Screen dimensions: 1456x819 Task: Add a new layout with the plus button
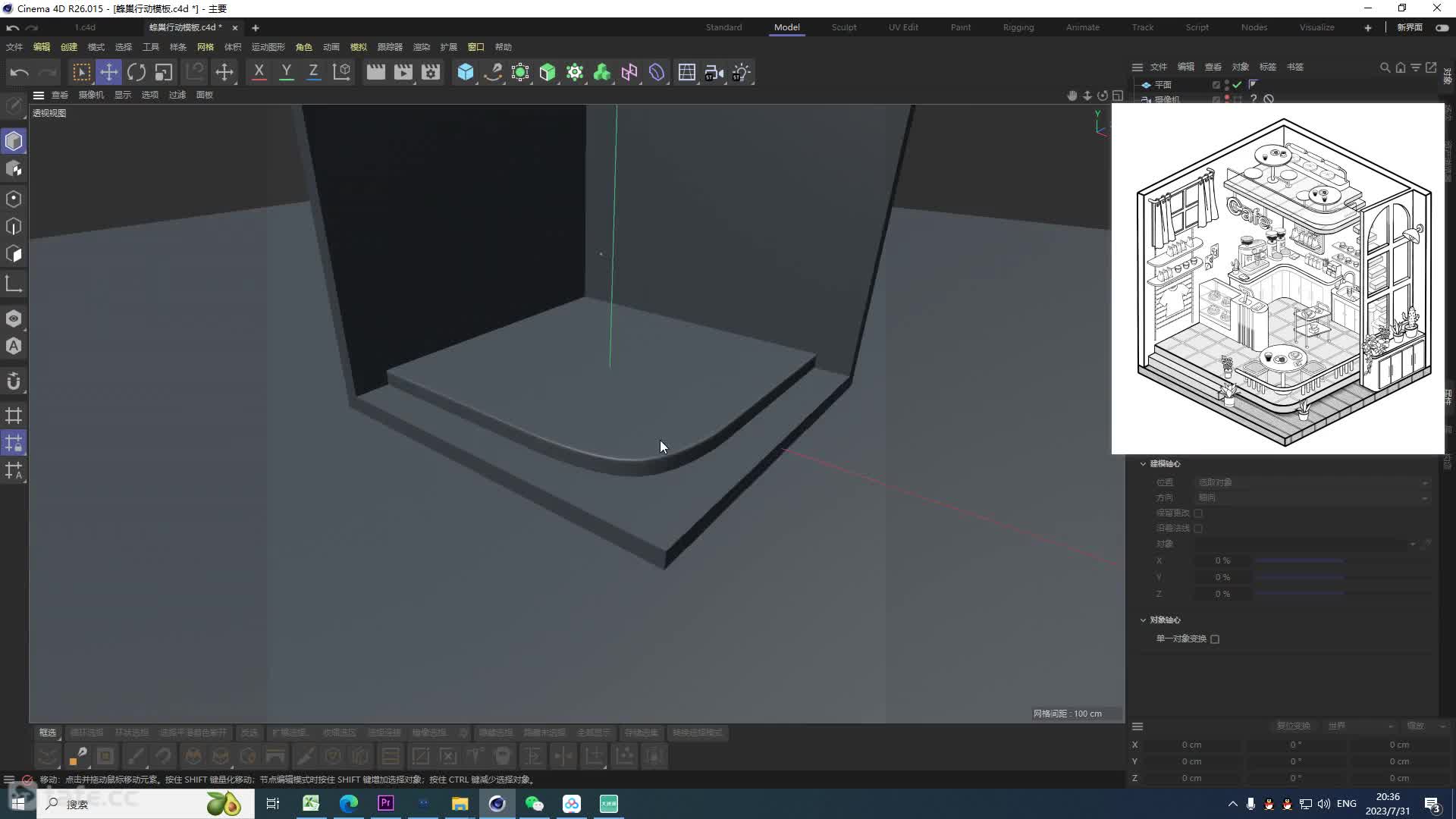tap(1368, 28)
